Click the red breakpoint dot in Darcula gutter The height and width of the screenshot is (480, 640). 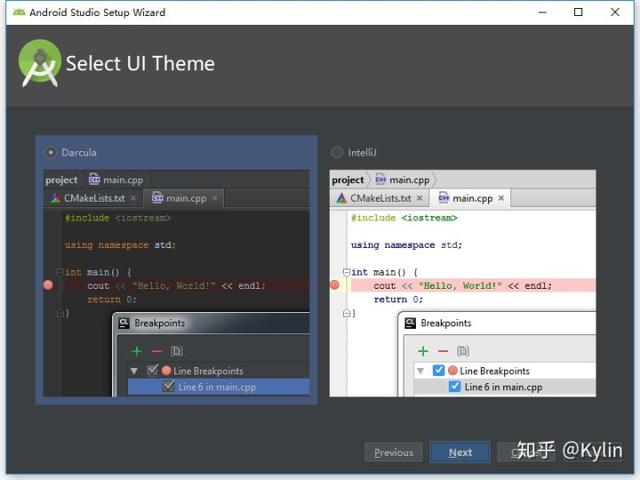coord(48,285)
